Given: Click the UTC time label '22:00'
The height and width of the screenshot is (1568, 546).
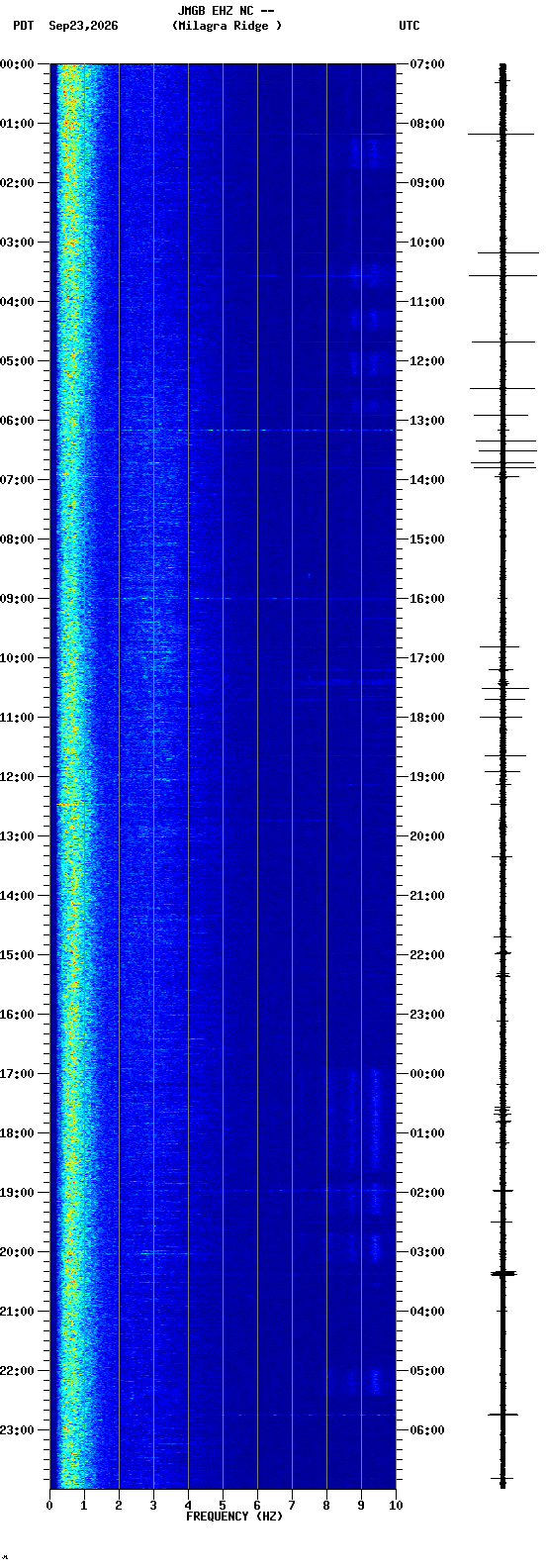Looking at the screenshot, I should [x=426, y=955].
